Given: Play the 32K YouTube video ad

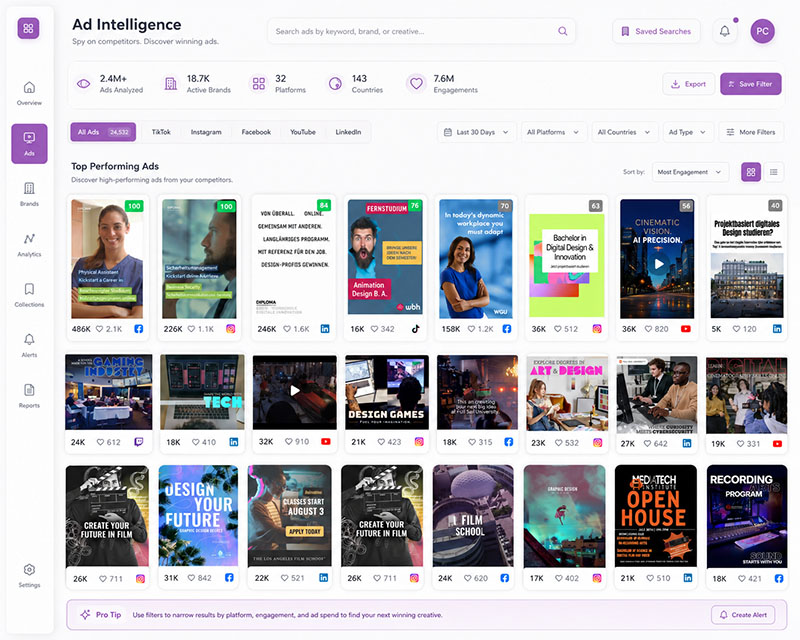Looking at the screenshot, I should pyautogui.click(x=295, y=391).
